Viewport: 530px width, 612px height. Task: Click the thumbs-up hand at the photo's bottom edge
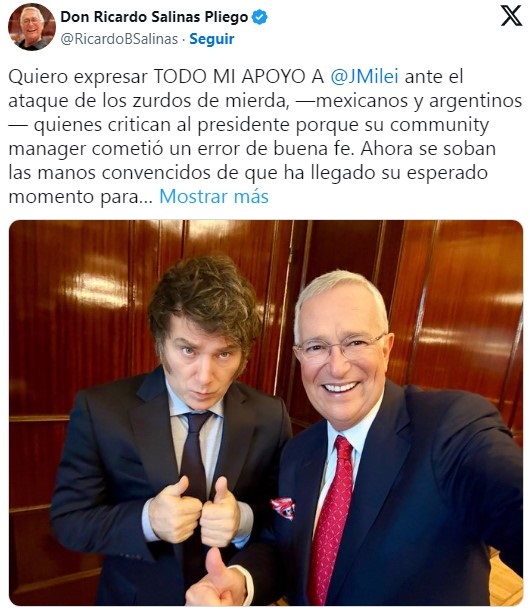217,579
